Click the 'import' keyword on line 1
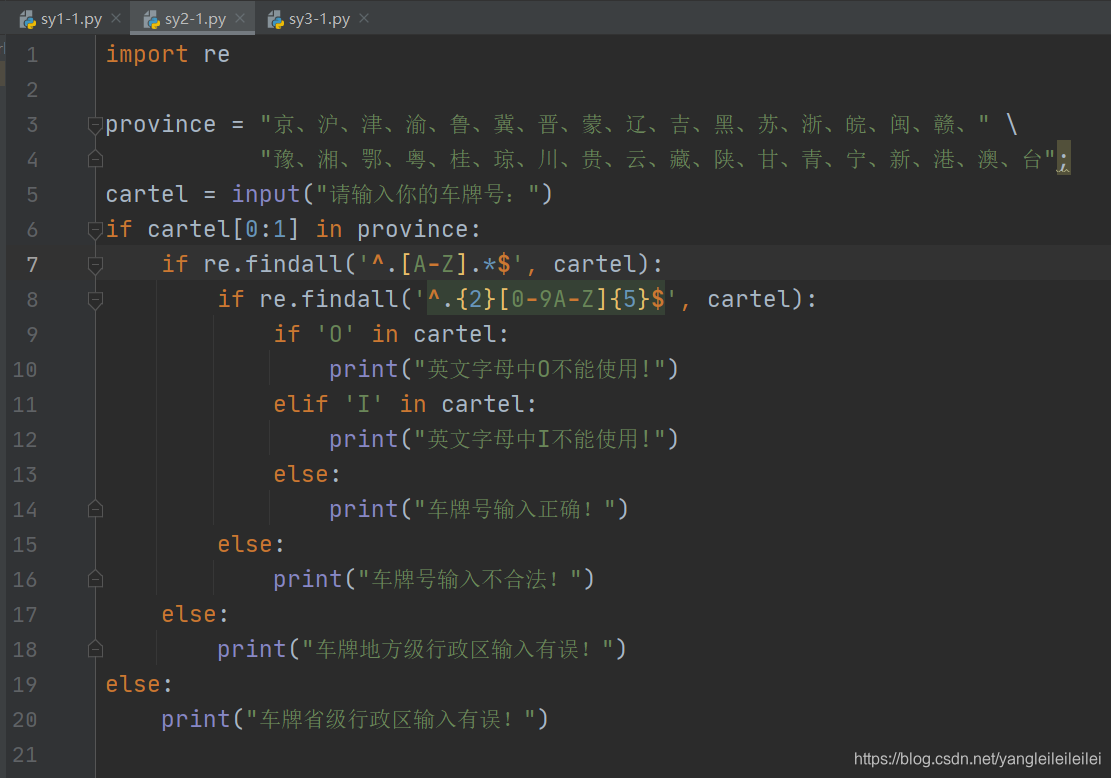Image resolution: width=1111 pixels, height=778 pixels. [147, 55]
